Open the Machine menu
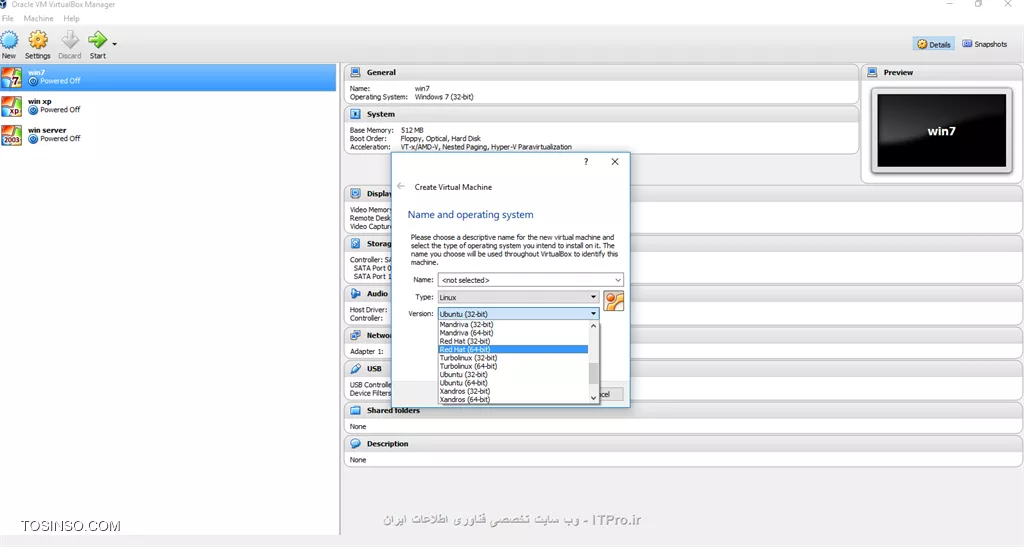 coord(39,18)
